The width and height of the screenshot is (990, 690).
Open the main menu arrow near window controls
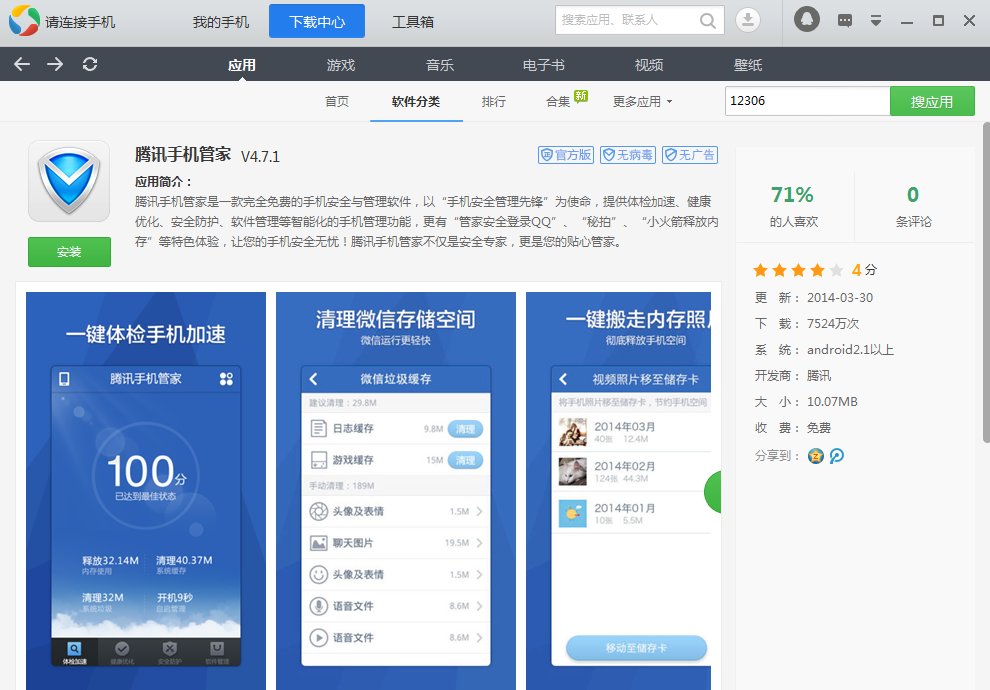point(875,19)
